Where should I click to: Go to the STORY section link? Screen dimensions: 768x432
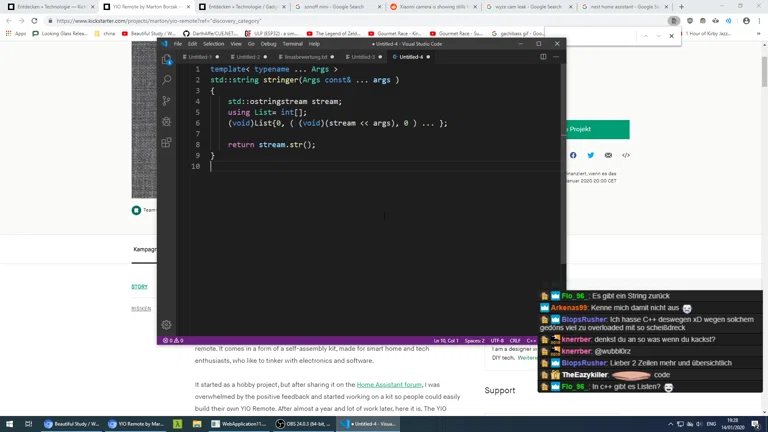click(x=139, y=287)
